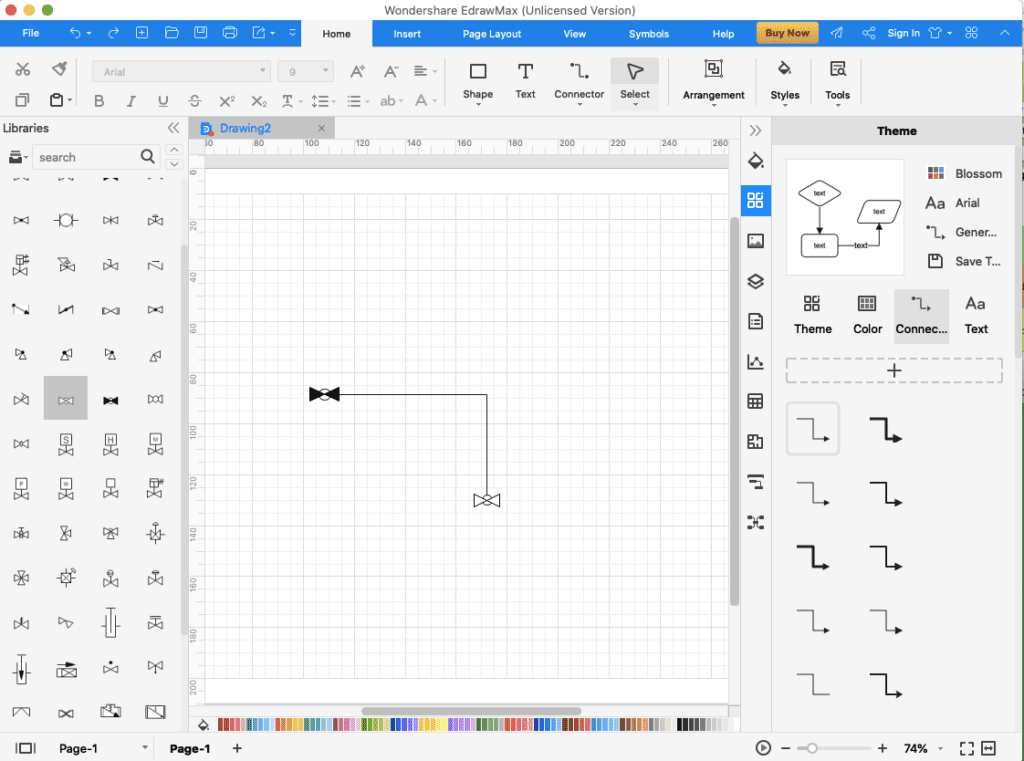Click Sign In

pyautogui.click(x=903, y=33)
